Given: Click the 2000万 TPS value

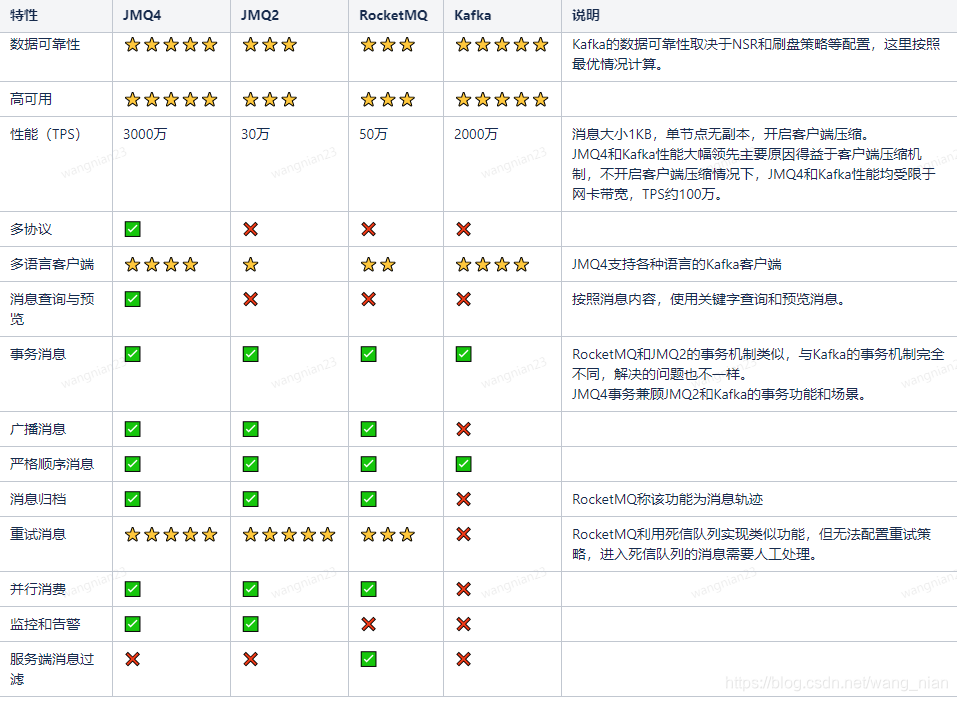Looking at the screenshot, I should pyautogui.click(x=475, y=134).
